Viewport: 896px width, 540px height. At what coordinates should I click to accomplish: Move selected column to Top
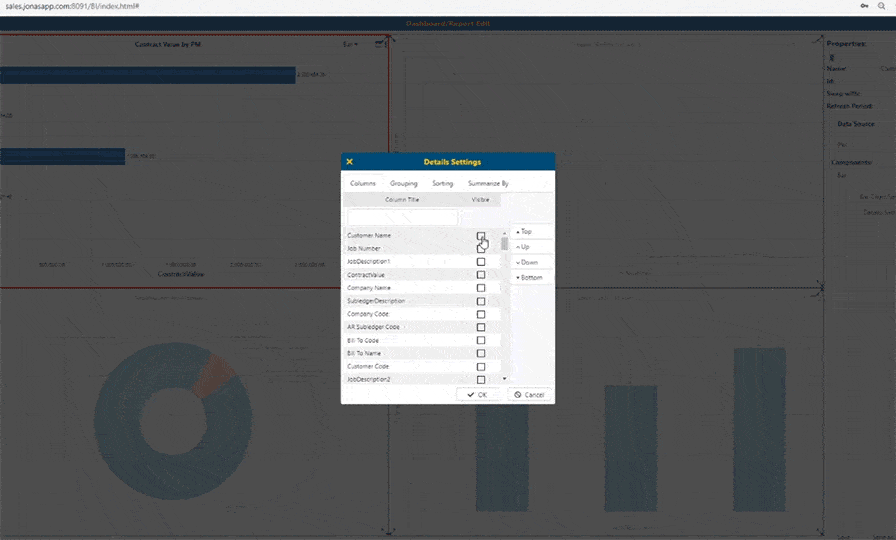click(x=531, y=231)
